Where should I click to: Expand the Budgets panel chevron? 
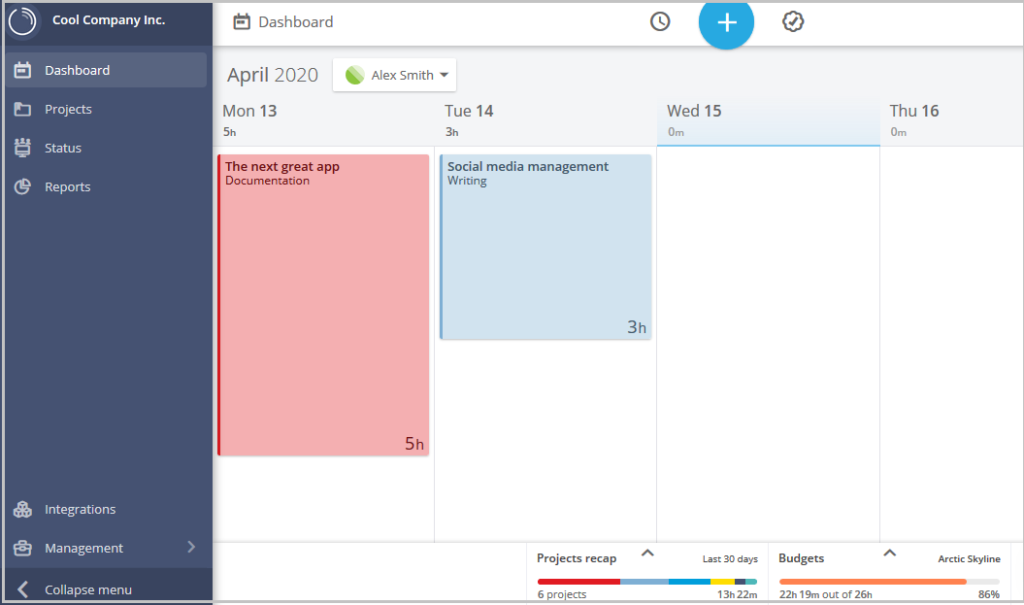click(x=889, y=553)
